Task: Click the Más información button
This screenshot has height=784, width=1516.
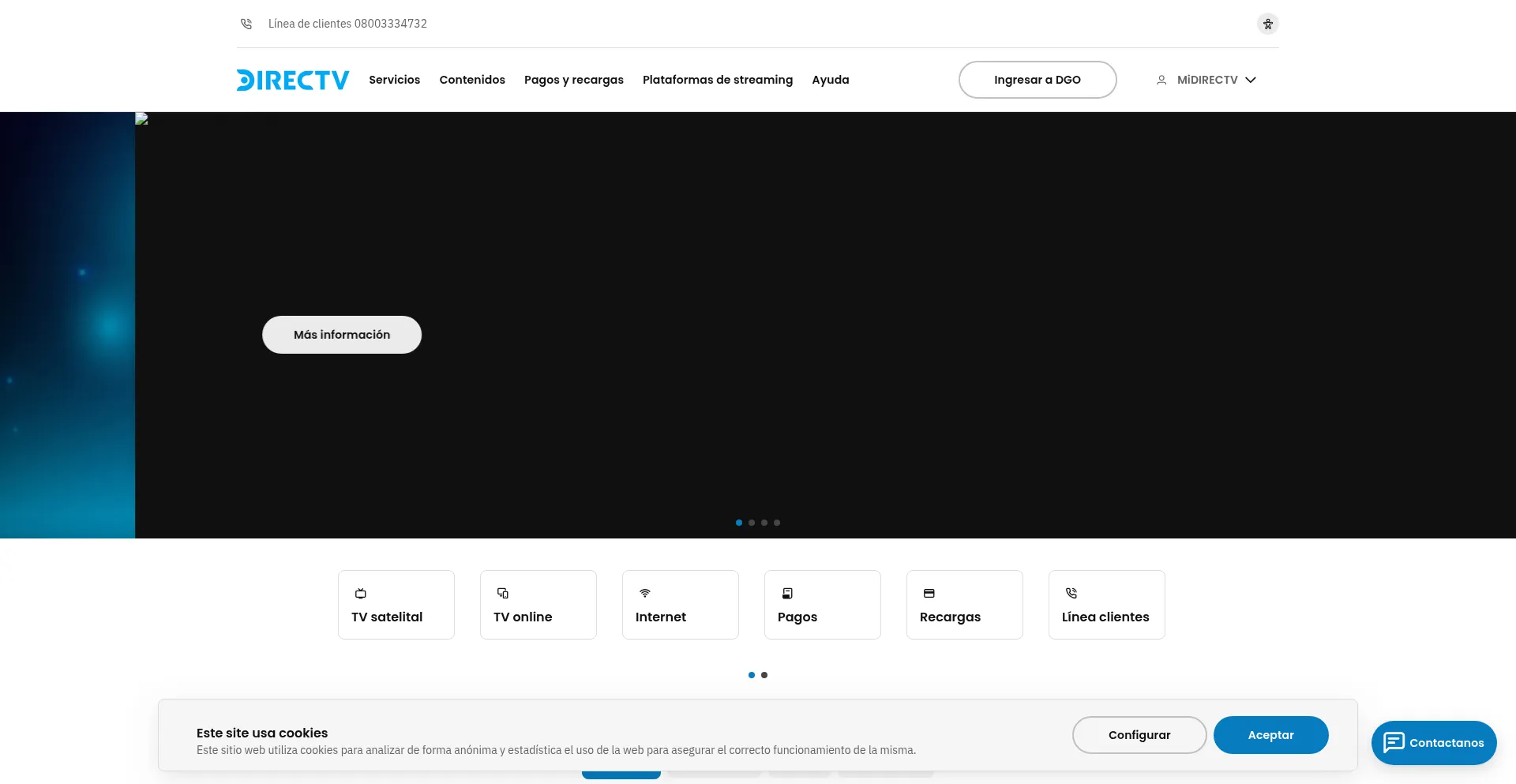Action: [x=342, y=335]
